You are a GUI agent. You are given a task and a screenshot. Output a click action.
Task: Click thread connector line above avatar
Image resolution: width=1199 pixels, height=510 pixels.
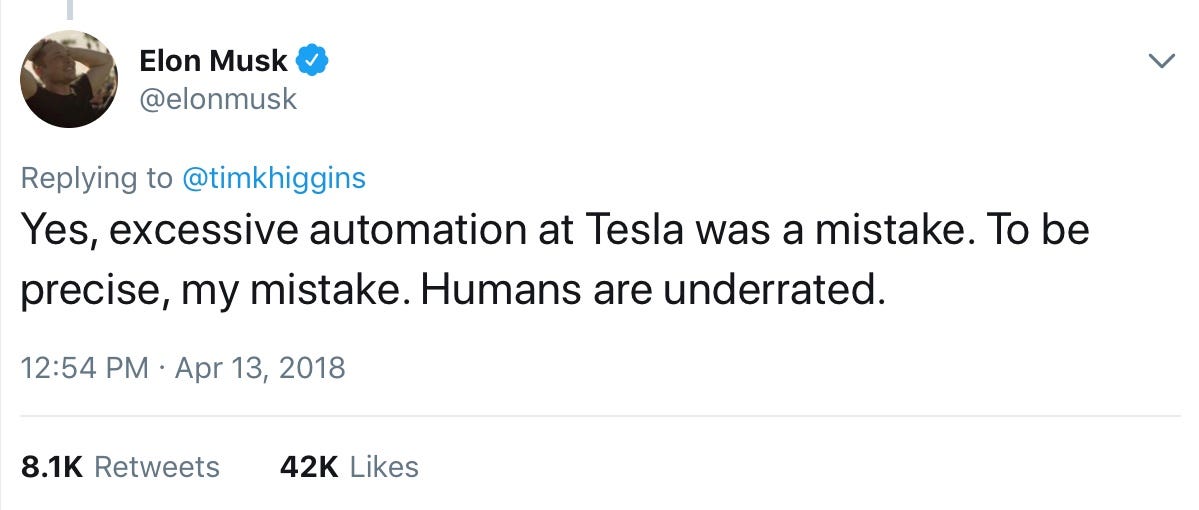coord(70,9)
